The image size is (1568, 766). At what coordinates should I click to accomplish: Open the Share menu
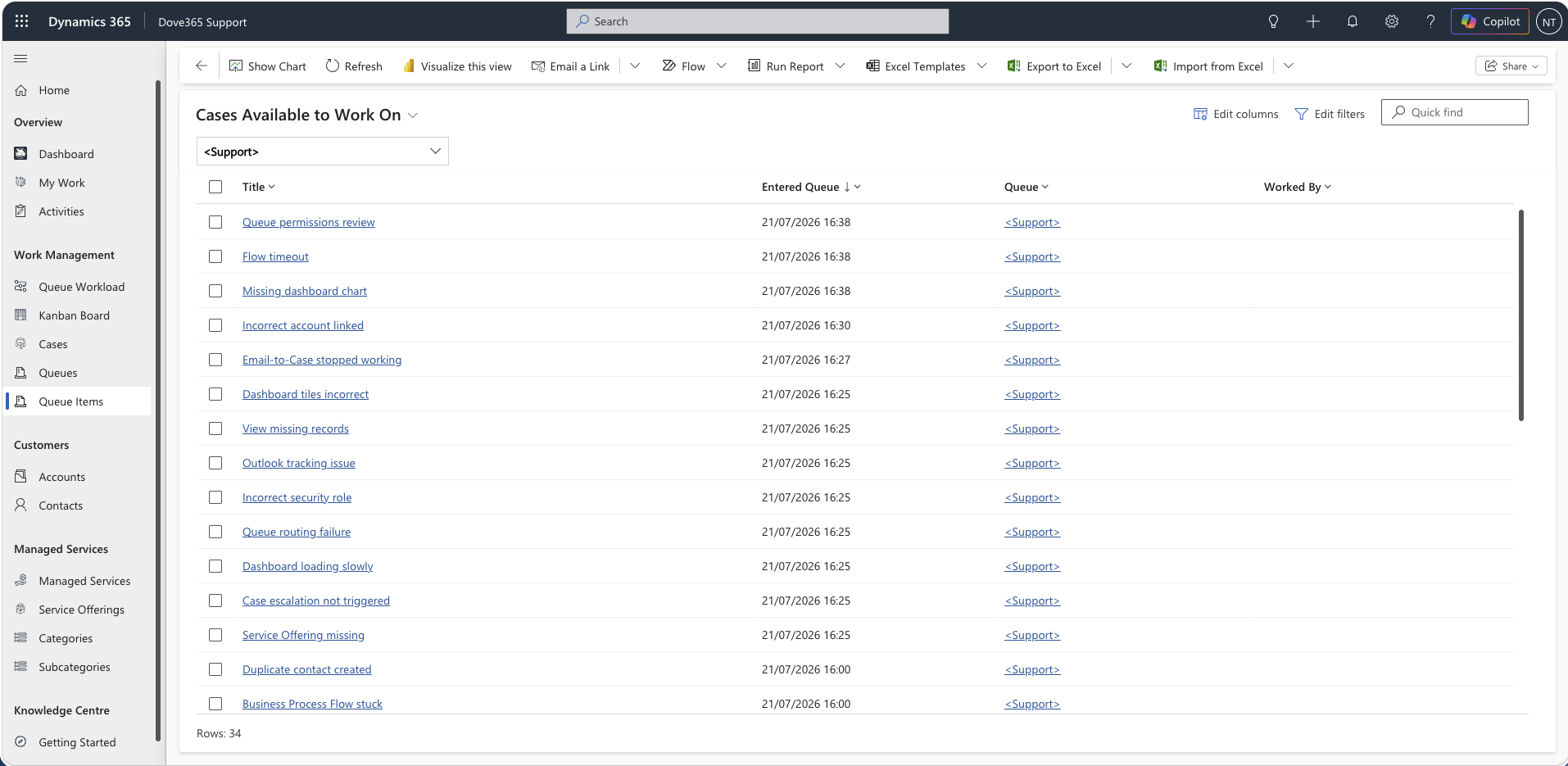(x=1511, y=66)
